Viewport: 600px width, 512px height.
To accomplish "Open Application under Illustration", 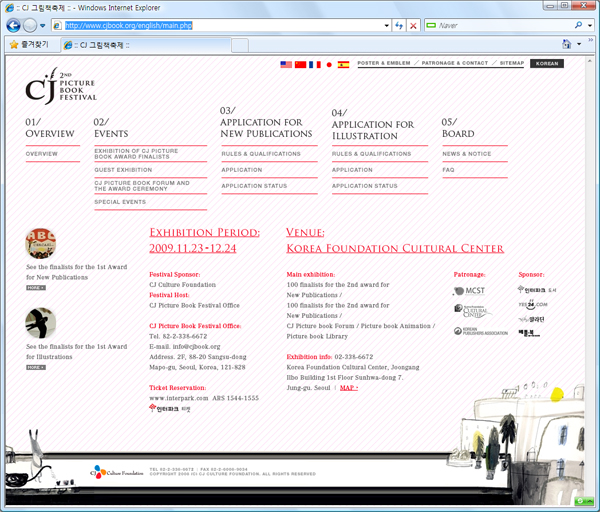I will coord(352,170).
